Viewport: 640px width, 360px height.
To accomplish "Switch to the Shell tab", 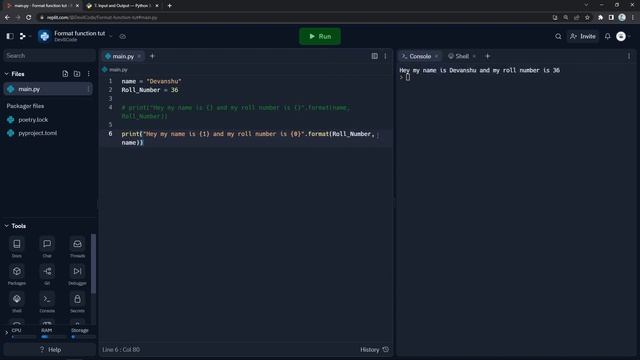I will tap(461, 56).
